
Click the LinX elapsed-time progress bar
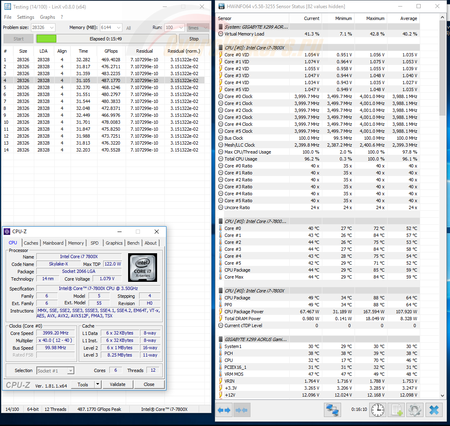point(106,39)
